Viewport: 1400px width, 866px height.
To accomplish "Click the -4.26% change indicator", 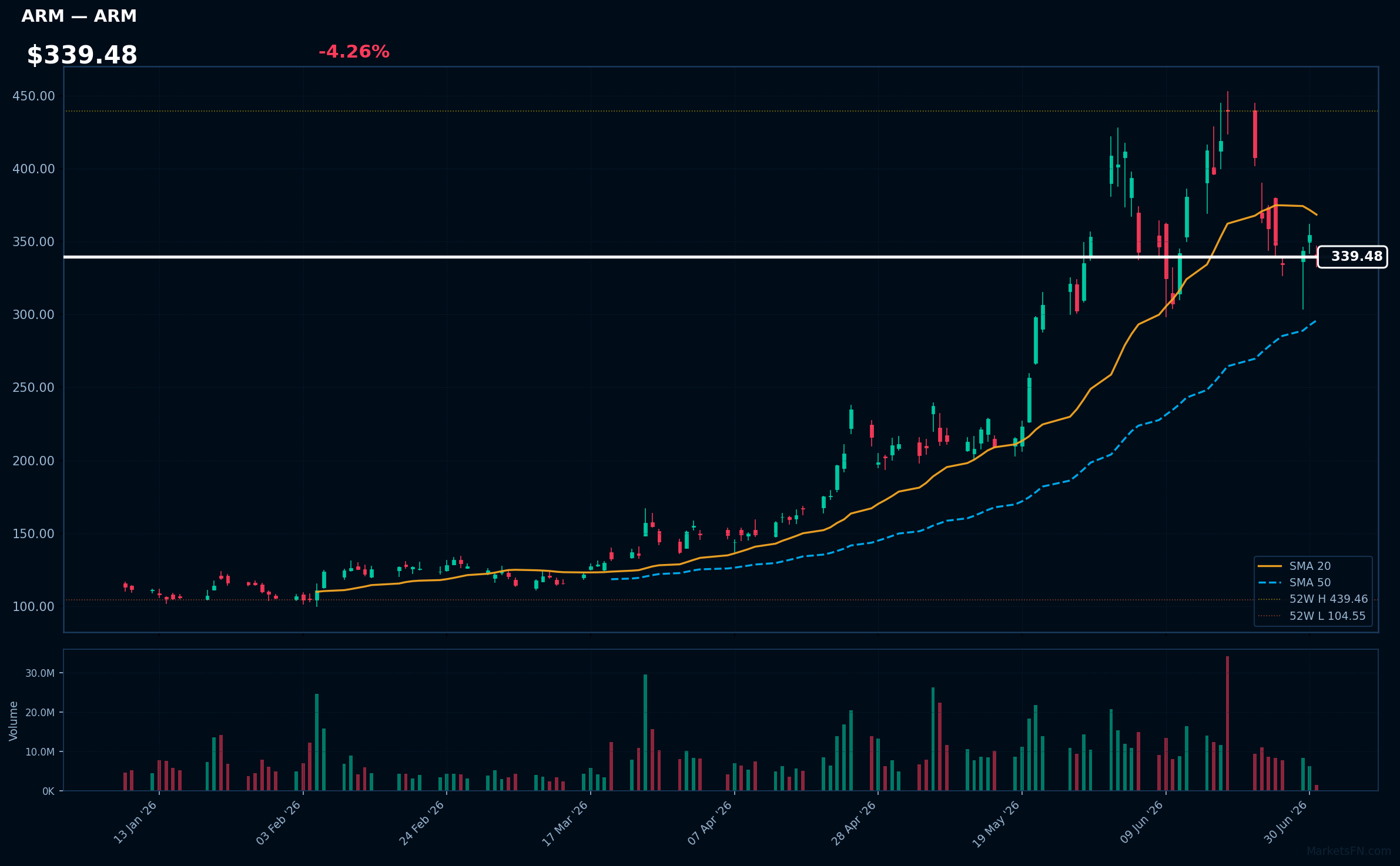I will tap(354, 52).
